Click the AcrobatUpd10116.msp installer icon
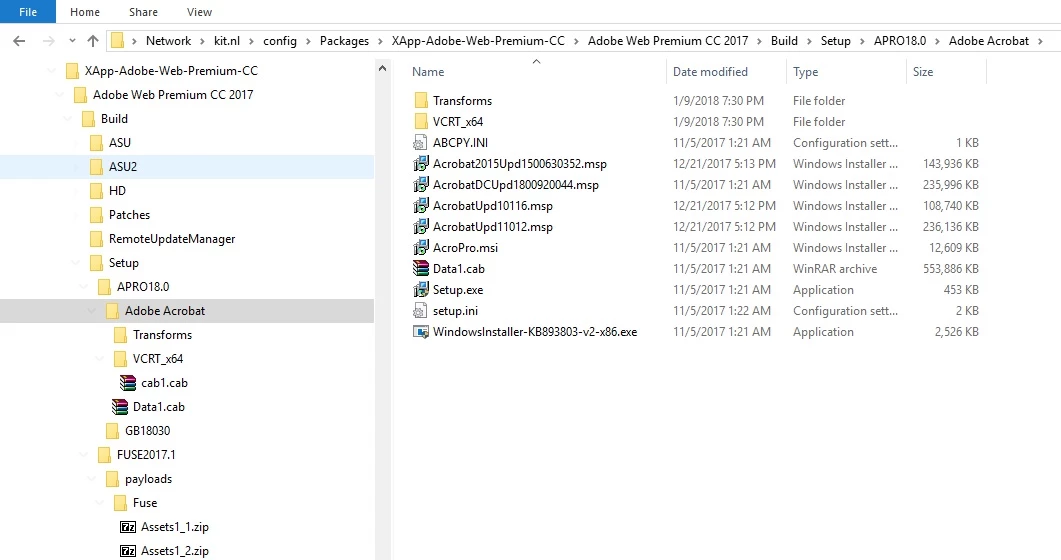 click(420, 206)
